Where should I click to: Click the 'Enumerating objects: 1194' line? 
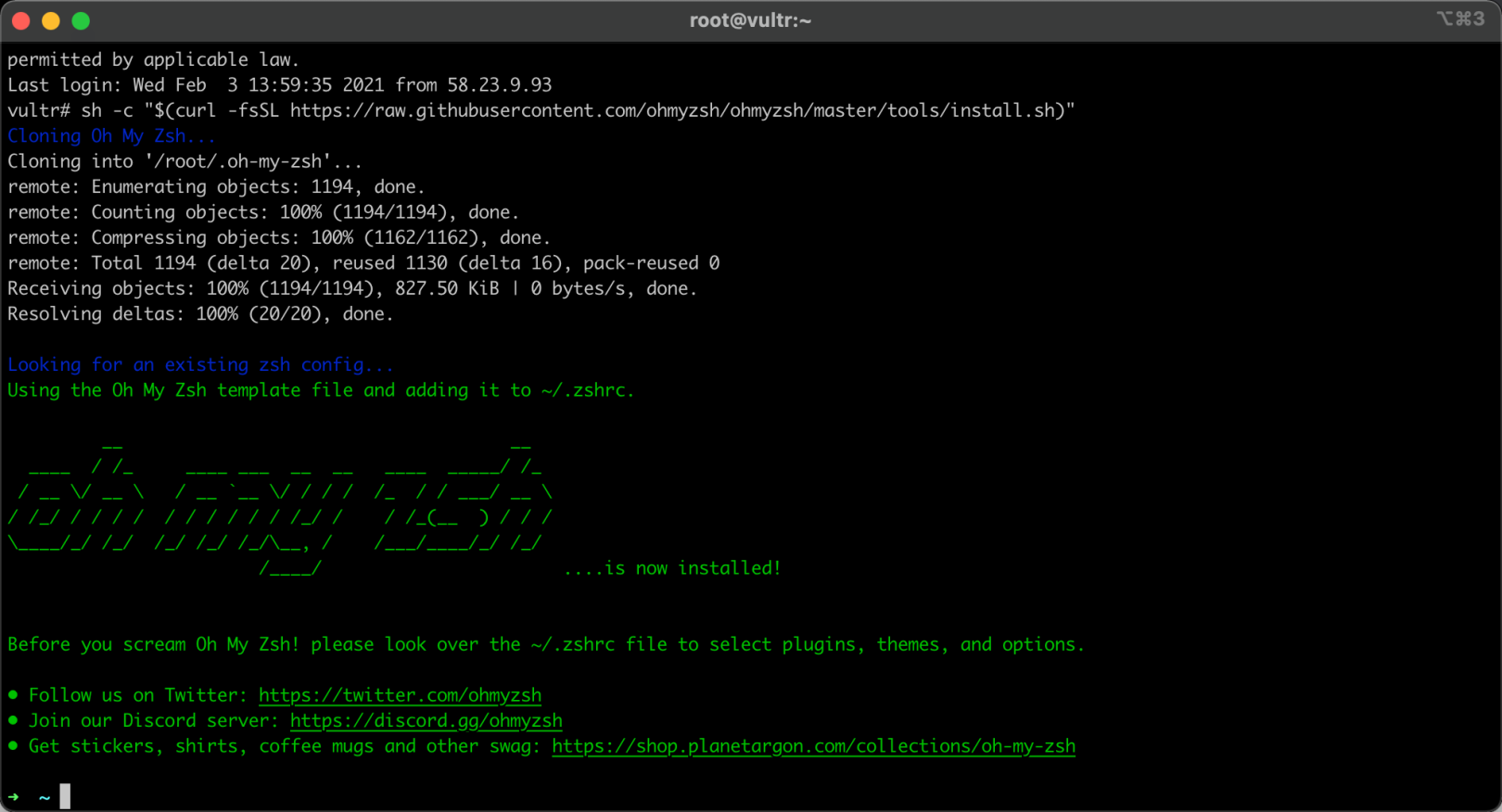point(216,186)
